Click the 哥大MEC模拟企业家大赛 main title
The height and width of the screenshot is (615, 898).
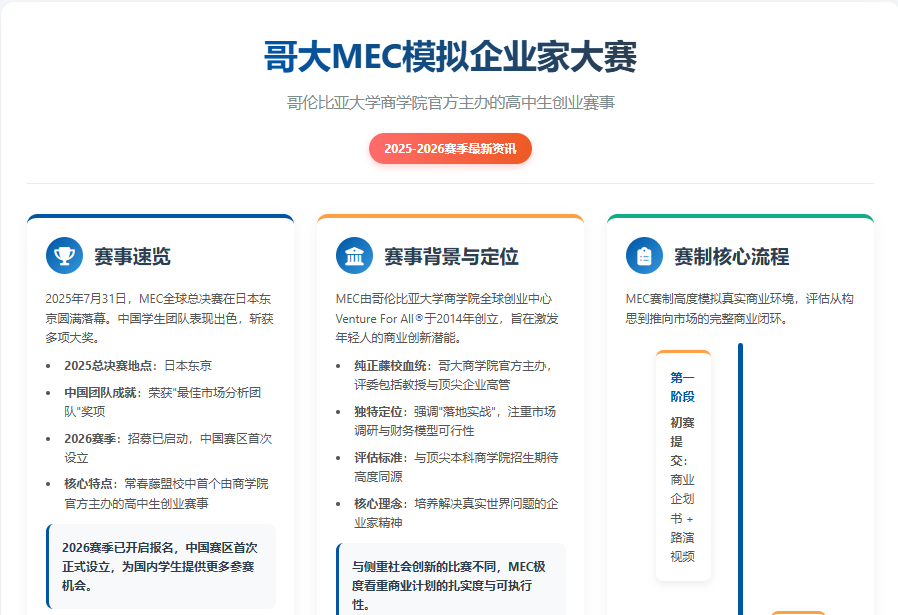tap(450, 57)
